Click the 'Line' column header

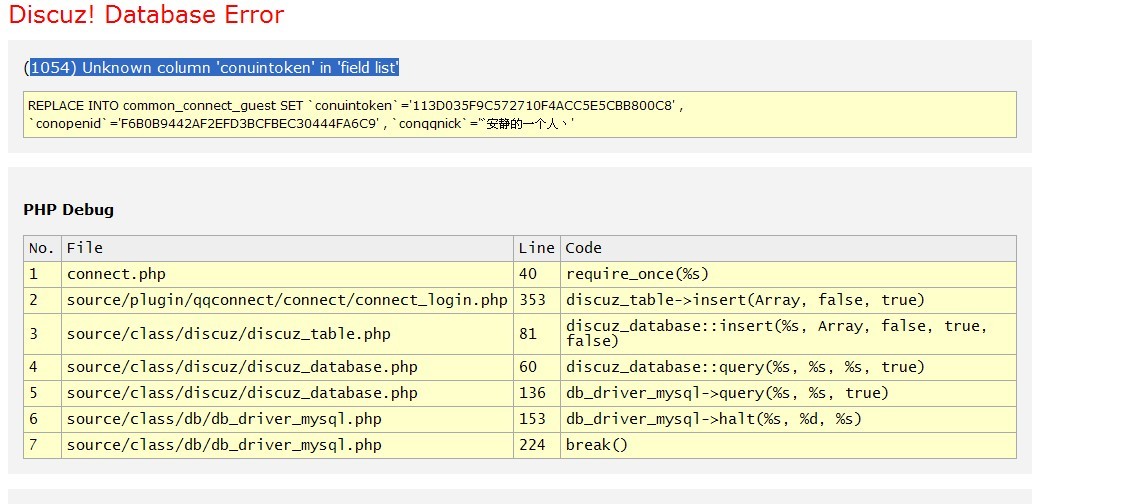pos(536,248)
